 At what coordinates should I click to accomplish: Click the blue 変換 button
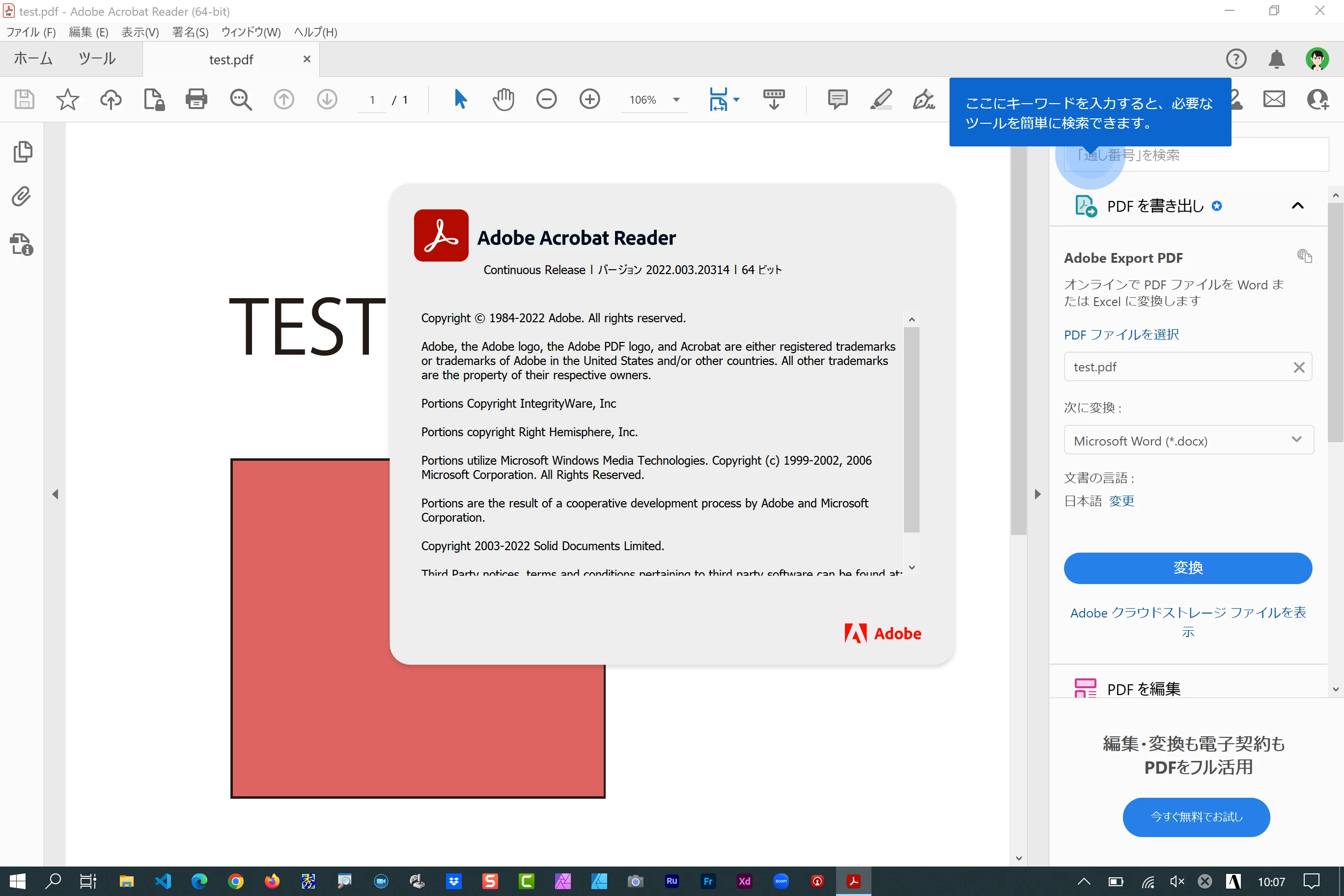coord(1187,568)
